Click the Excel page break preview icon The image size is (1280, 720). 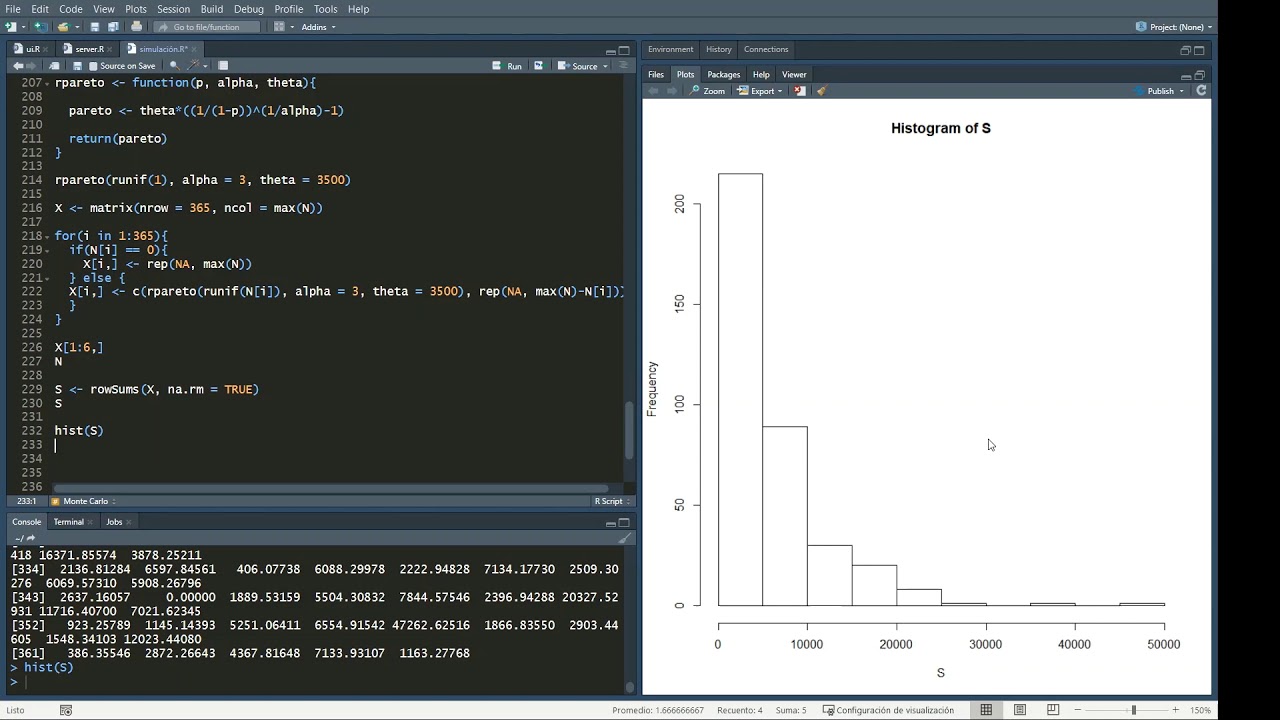(1053, 710)
